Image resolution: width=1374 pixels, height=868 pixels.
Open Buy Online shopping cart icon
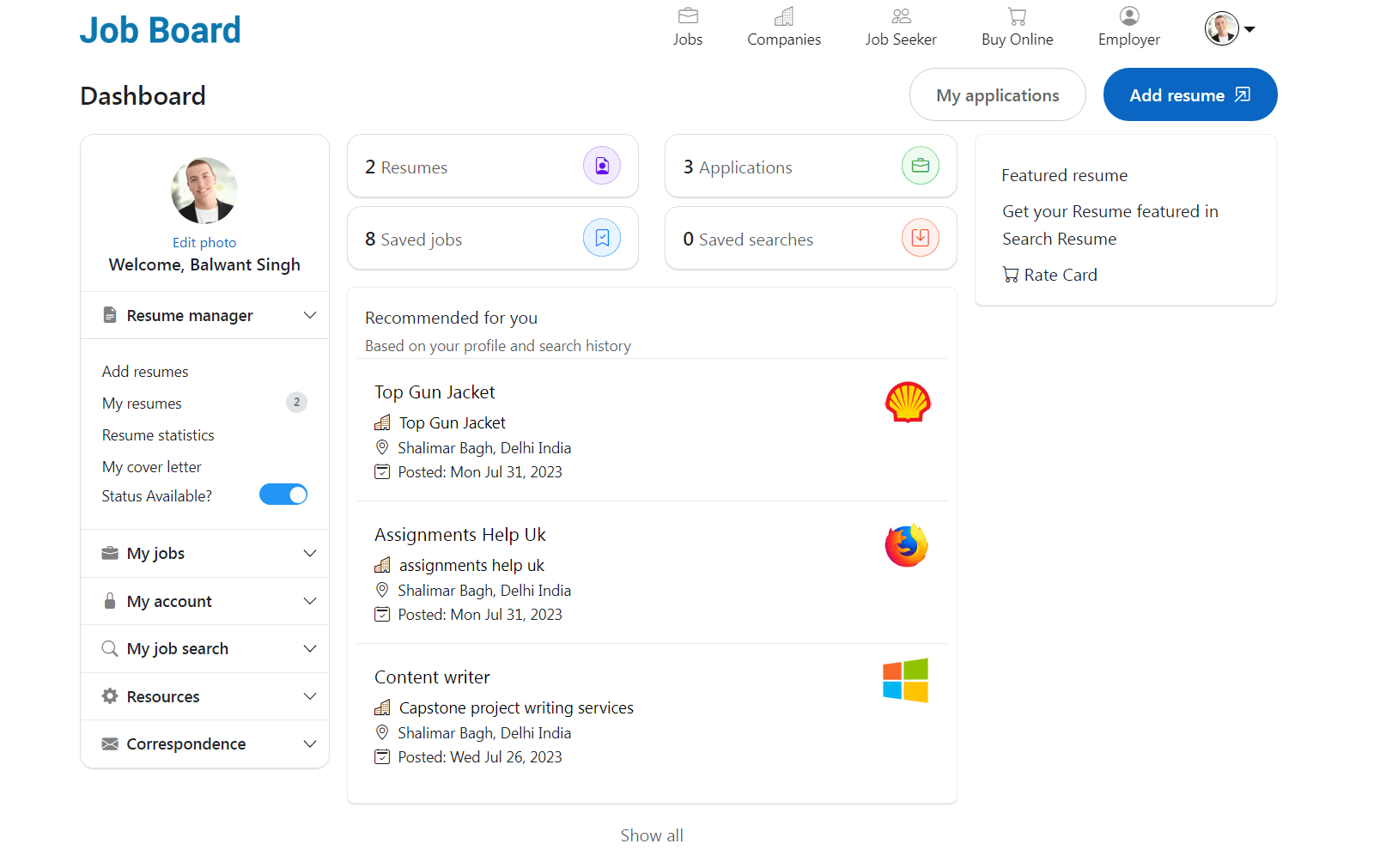click(1017, 16)
